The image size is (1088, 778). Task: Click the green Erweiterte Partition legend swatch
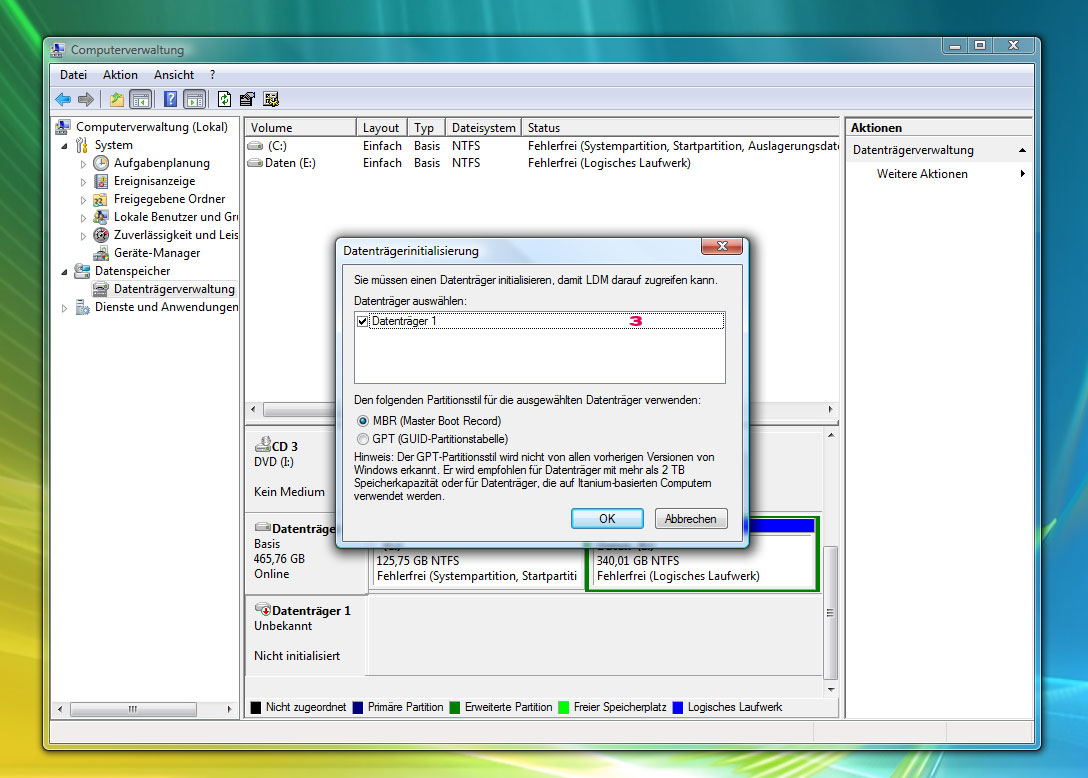pos(455,707)
